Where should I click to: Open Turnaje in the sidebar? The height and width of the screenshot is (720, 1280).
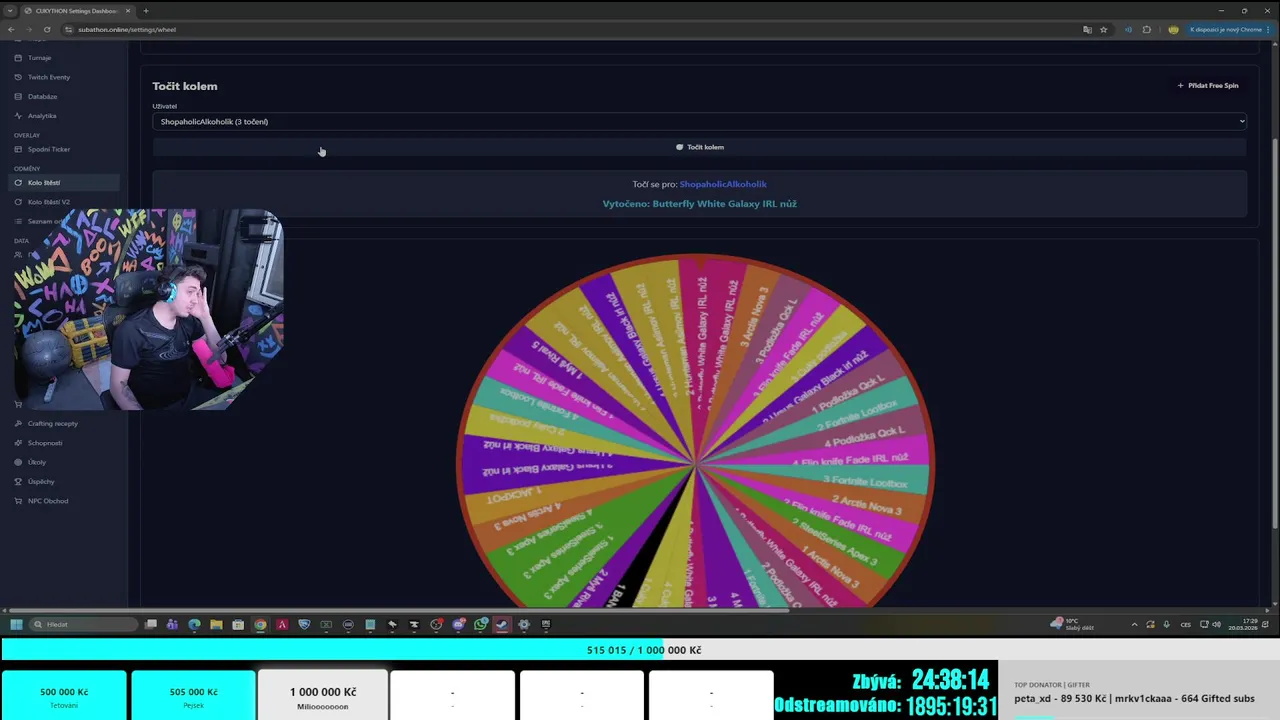39,58
